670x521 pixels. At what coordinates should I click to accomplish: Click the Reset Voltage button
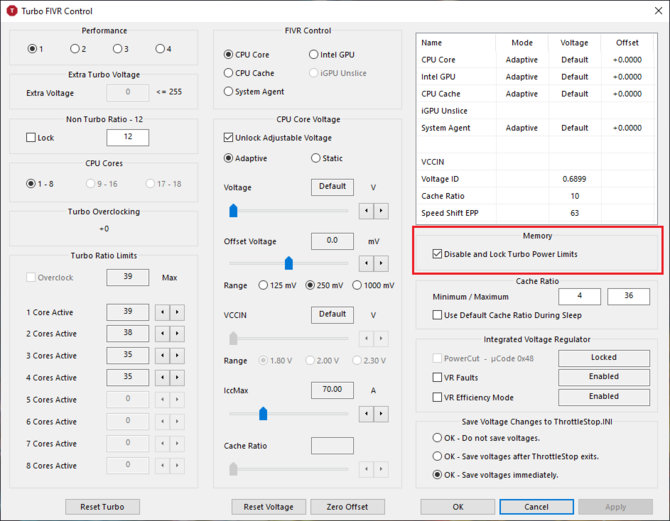click(268, 507)
